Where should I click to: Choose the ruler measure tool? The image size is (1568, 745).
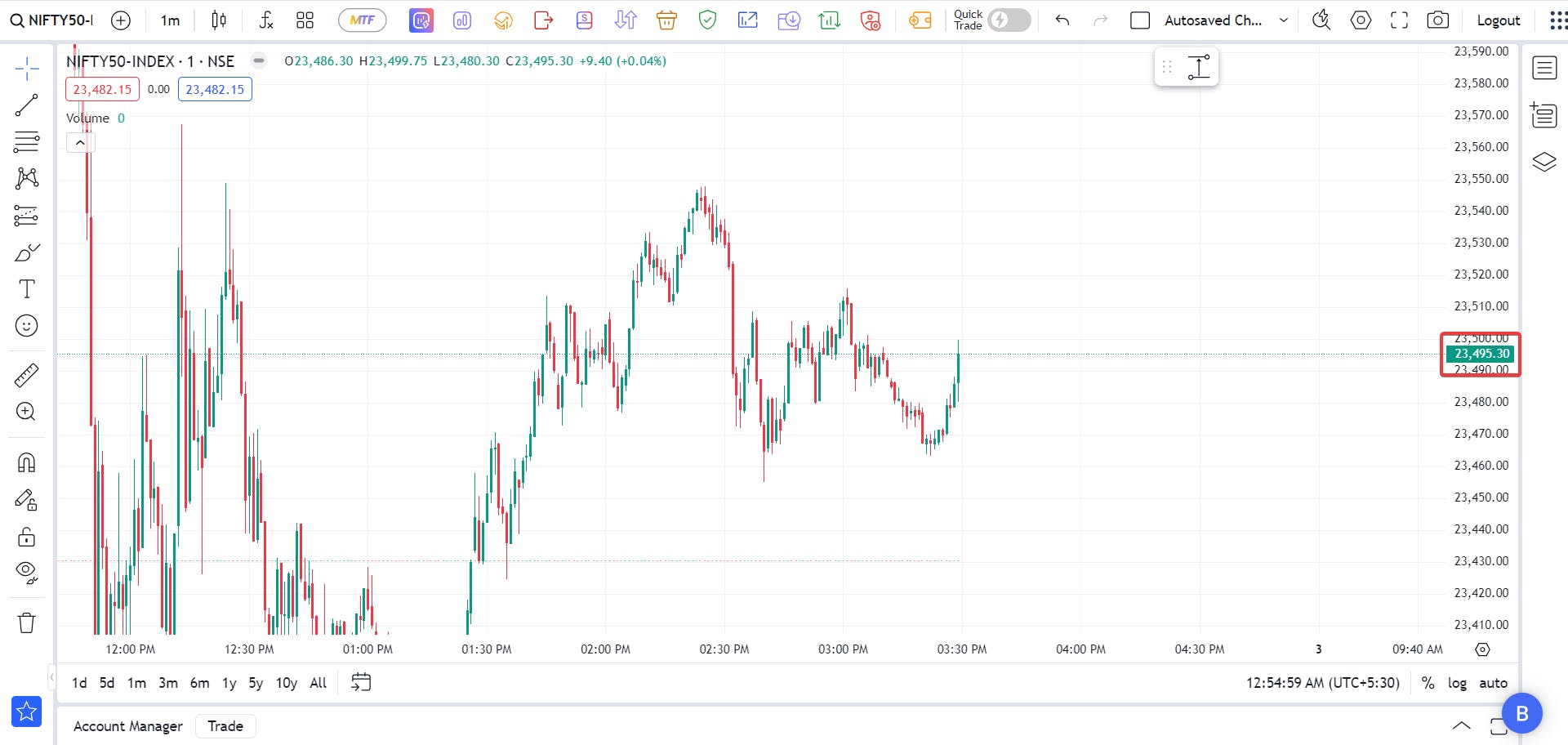[x=26, y=376]
